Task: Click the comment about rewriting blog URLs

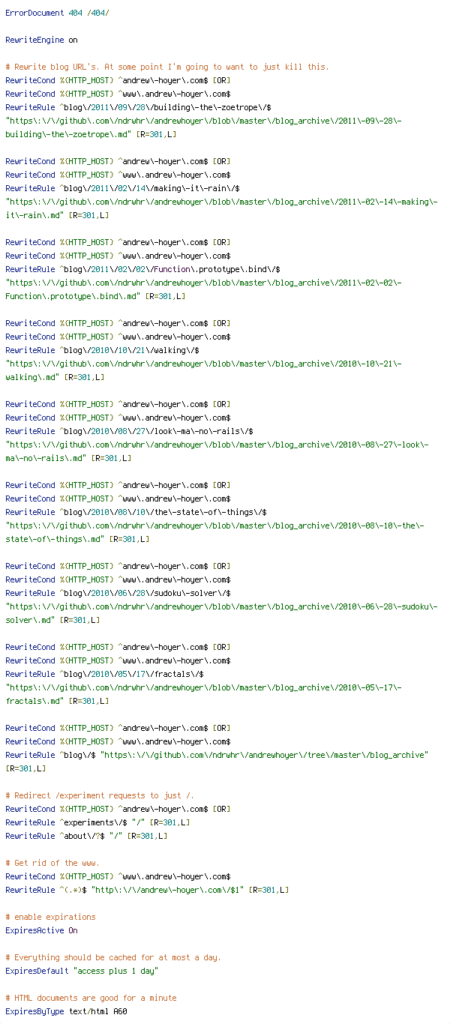Action: tap(167, 67)
